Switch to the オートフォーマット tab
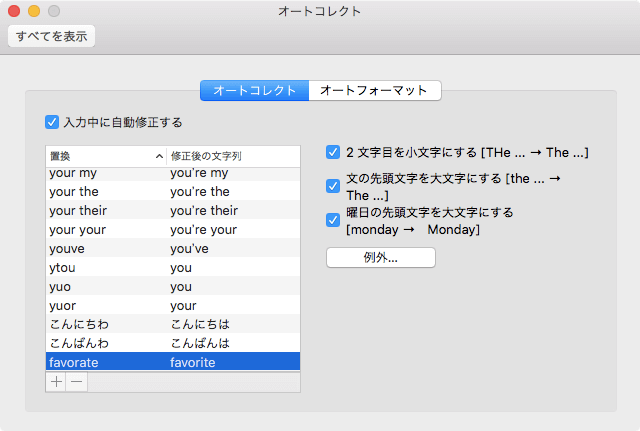Image resolution: width=640 pixels, height=431 pixels. point(374,90)
